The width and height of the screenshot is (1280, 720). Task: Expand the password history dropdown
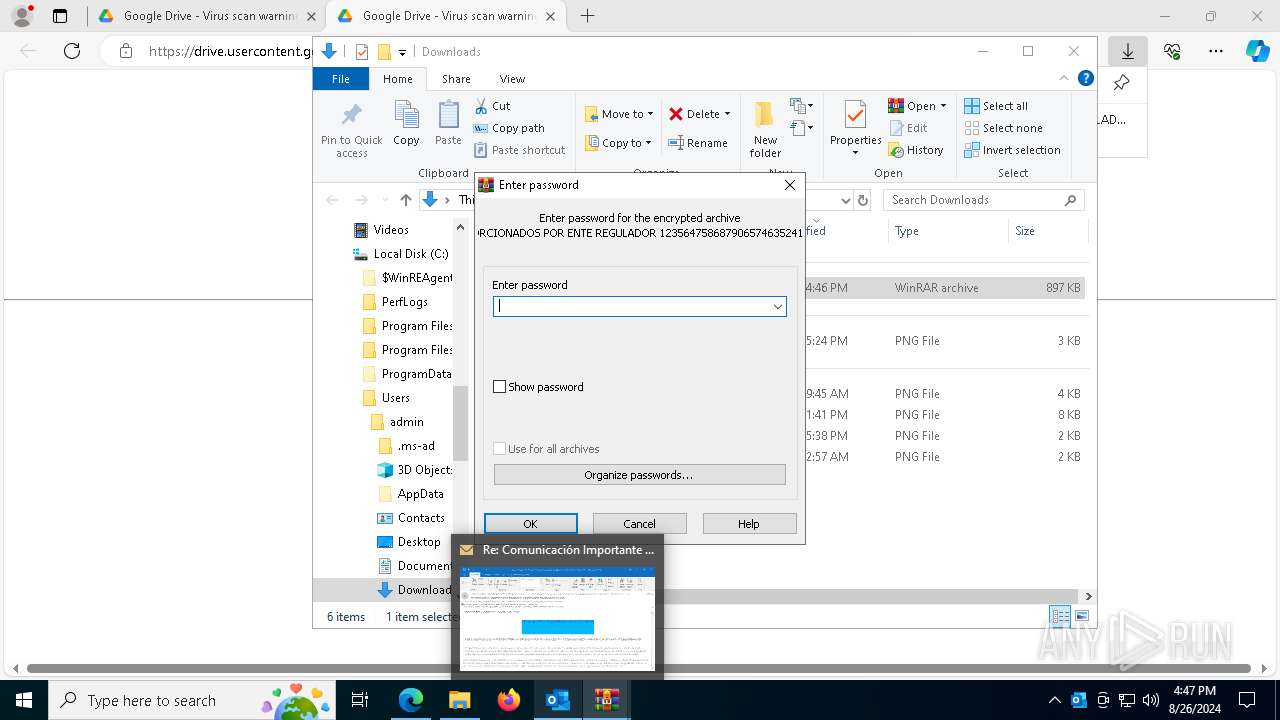pyautogui.click(x=777, y=307)
